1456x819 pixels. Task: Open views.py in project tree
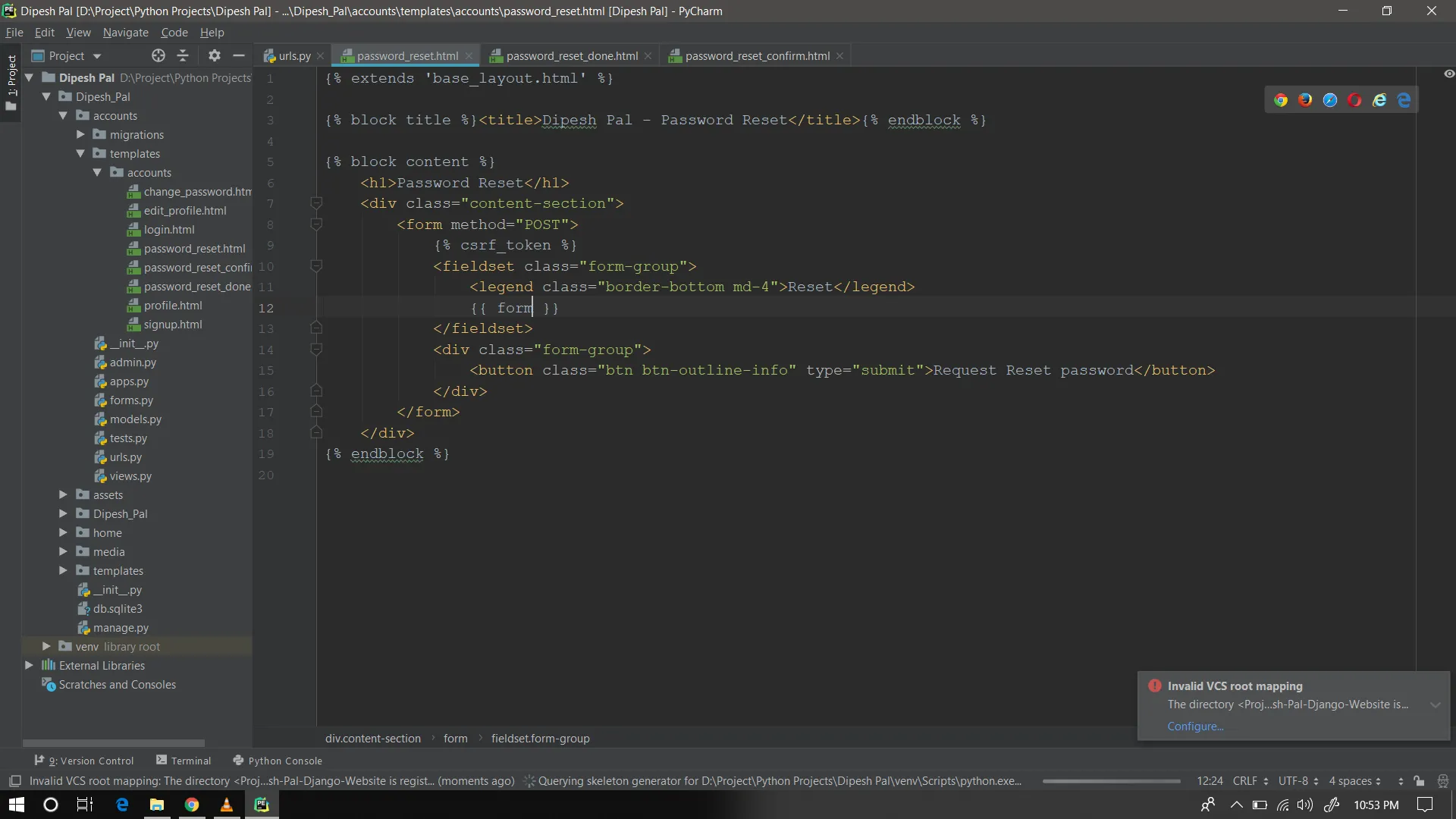coord(130,475)
